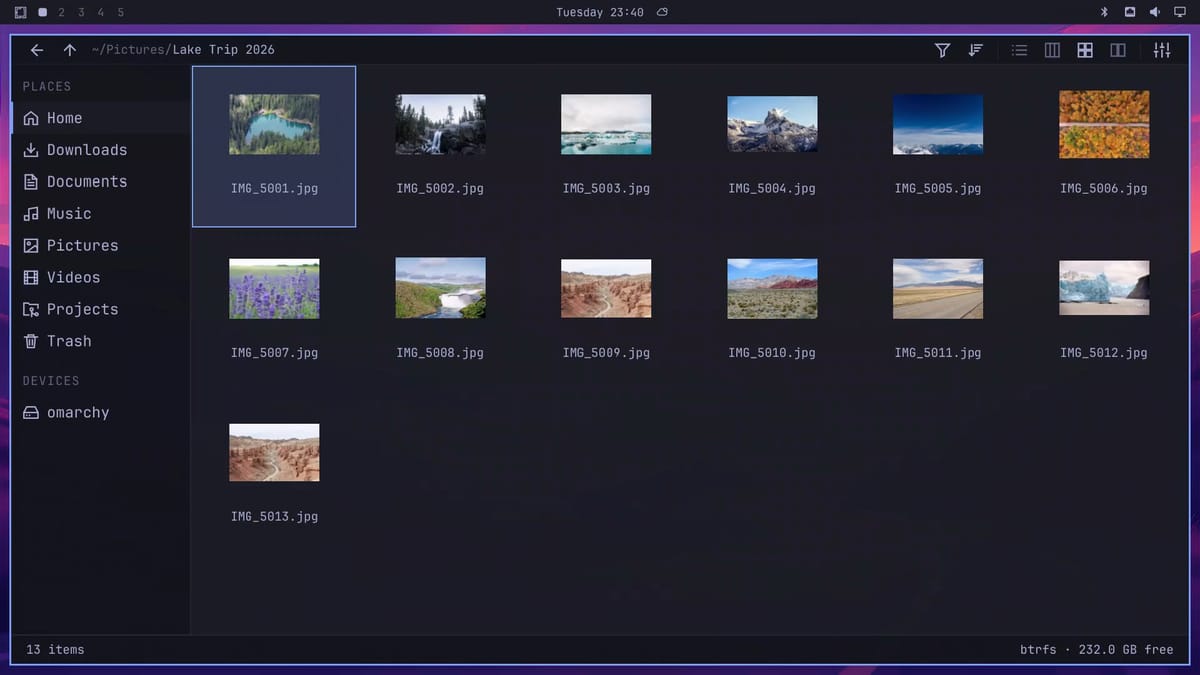Image resolution: width=1200 pixels, height=675 pixels.
Task: Click the ~/Pictures/ breadcrumb segment
Action: pyautogui.click(x=131, y=50)
